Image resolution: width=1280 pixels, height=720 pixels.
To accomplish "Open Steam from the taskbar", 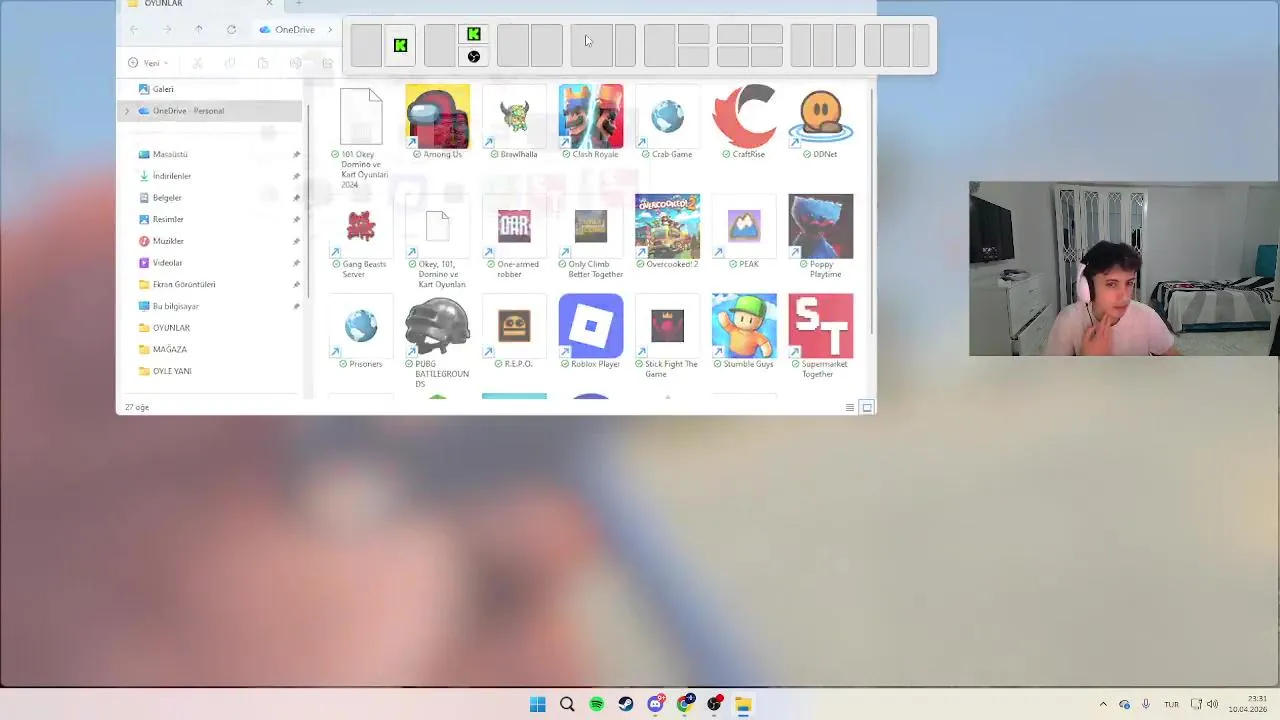I will tap(626, 704).
